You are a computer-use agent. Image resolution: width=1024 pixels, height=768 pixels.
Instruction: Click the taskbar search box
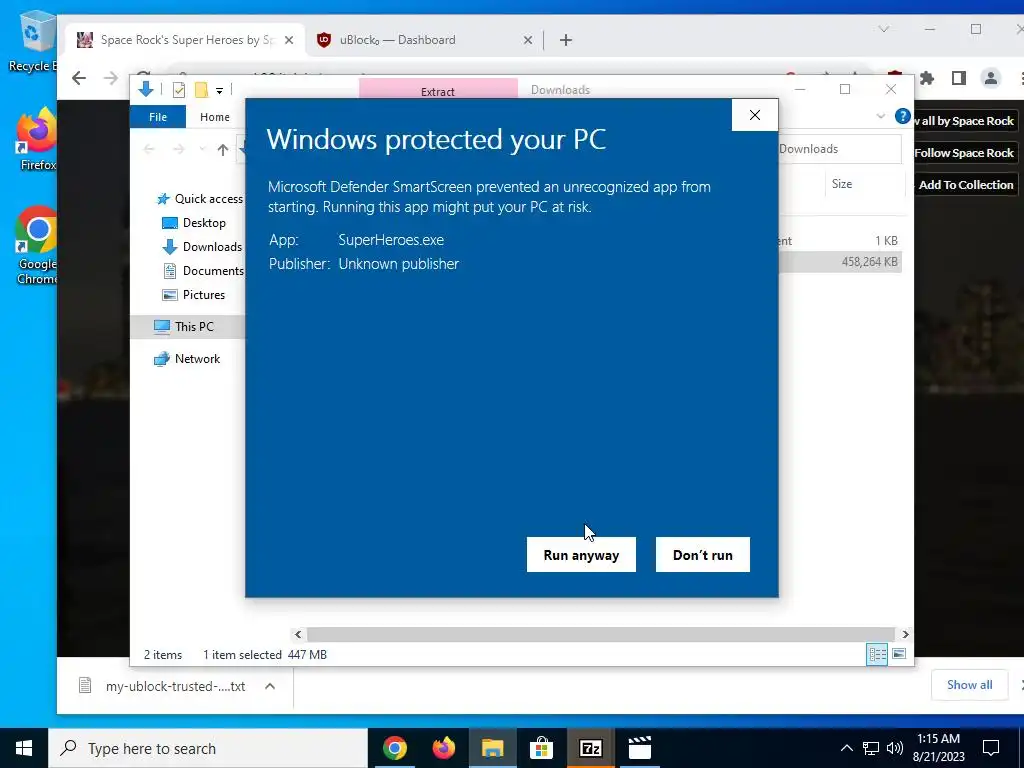208,748
